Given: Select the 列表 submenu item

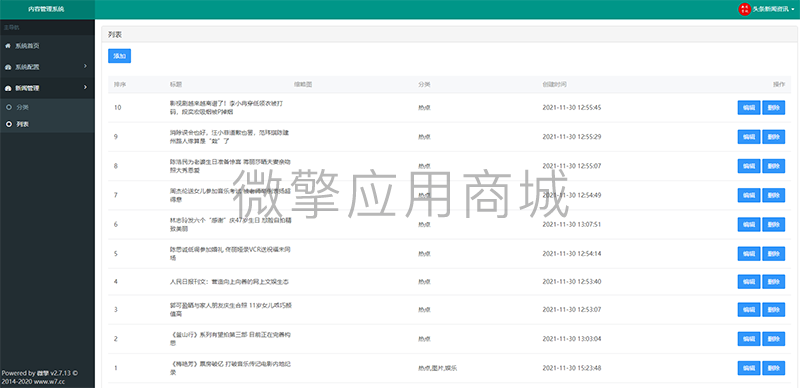Looking at the screenshot, I should (47, 124).
